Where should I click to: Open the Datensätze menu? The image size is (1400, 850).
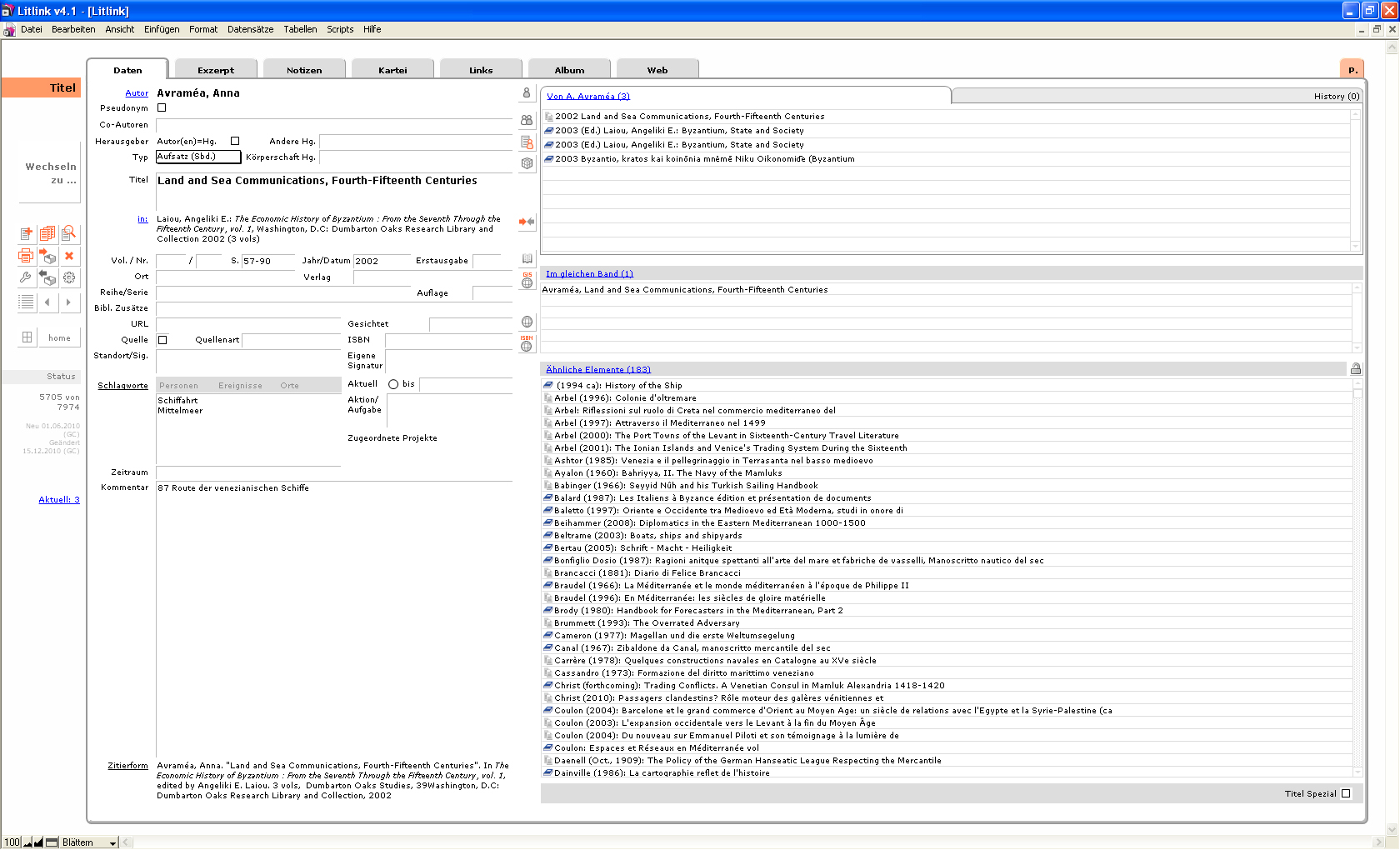coord(250,29)
